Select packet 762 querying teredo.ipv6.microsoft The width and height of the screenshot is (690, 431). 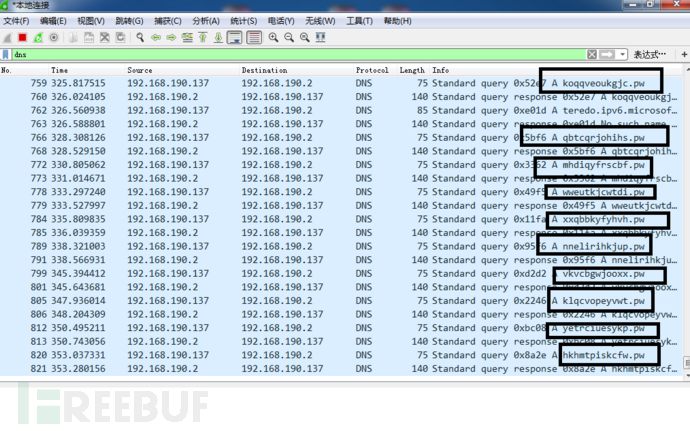click(x=341, y=111)
